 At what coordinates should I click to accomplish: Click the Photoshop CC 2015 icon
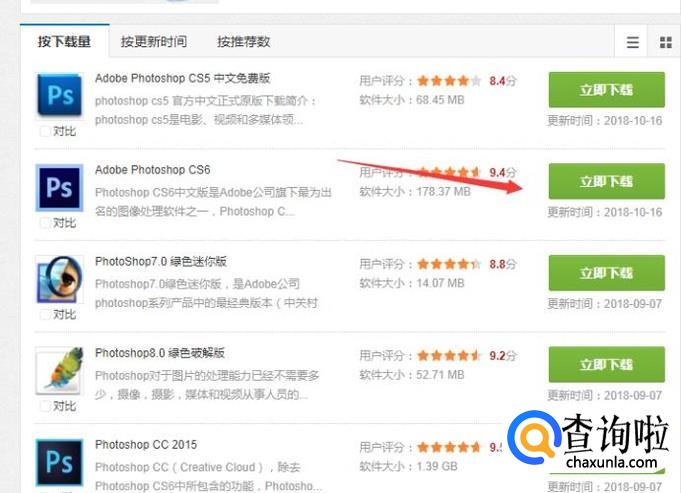(x=60, y=462)
